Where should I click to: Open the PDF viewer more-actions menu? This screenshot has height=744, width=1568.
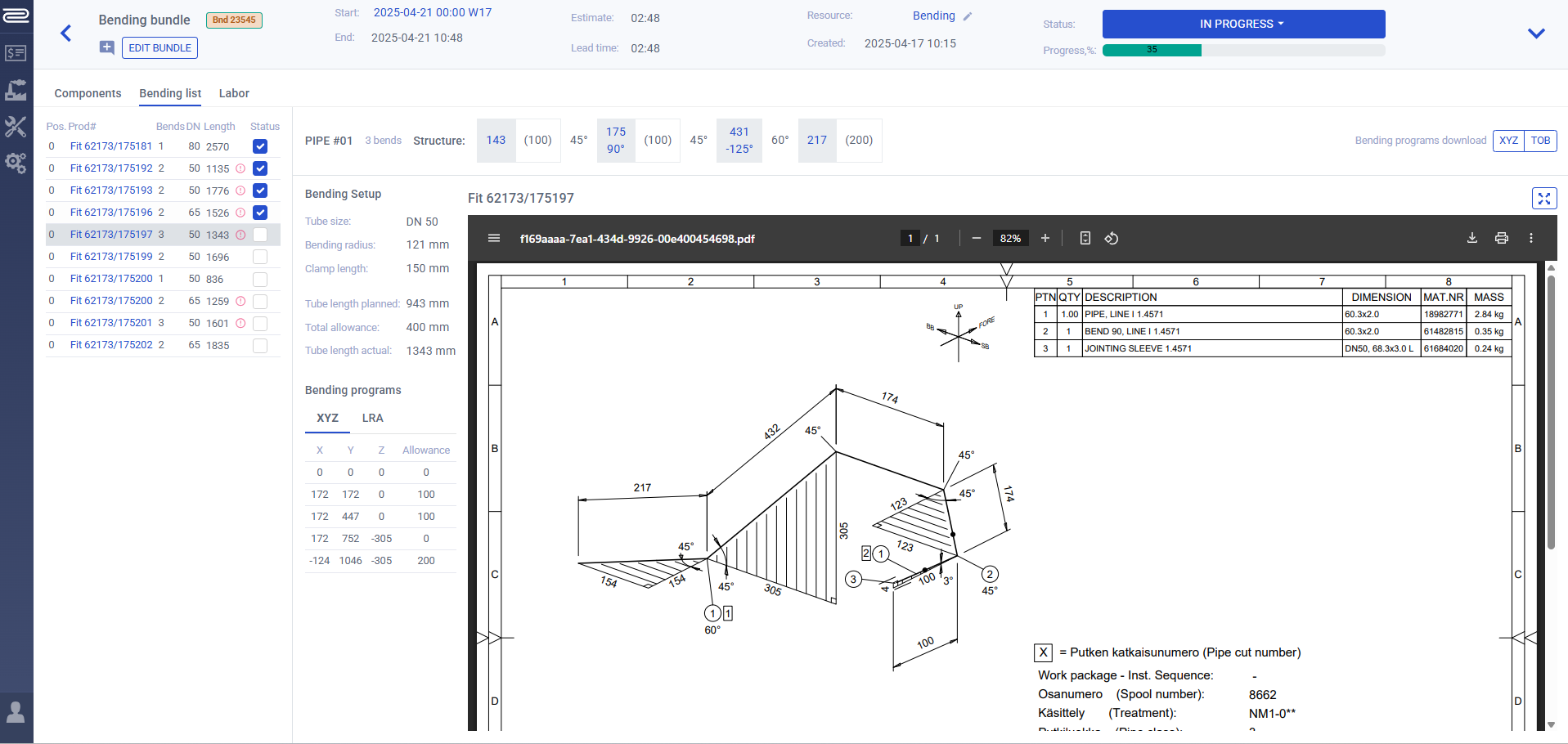(1531, 239)
